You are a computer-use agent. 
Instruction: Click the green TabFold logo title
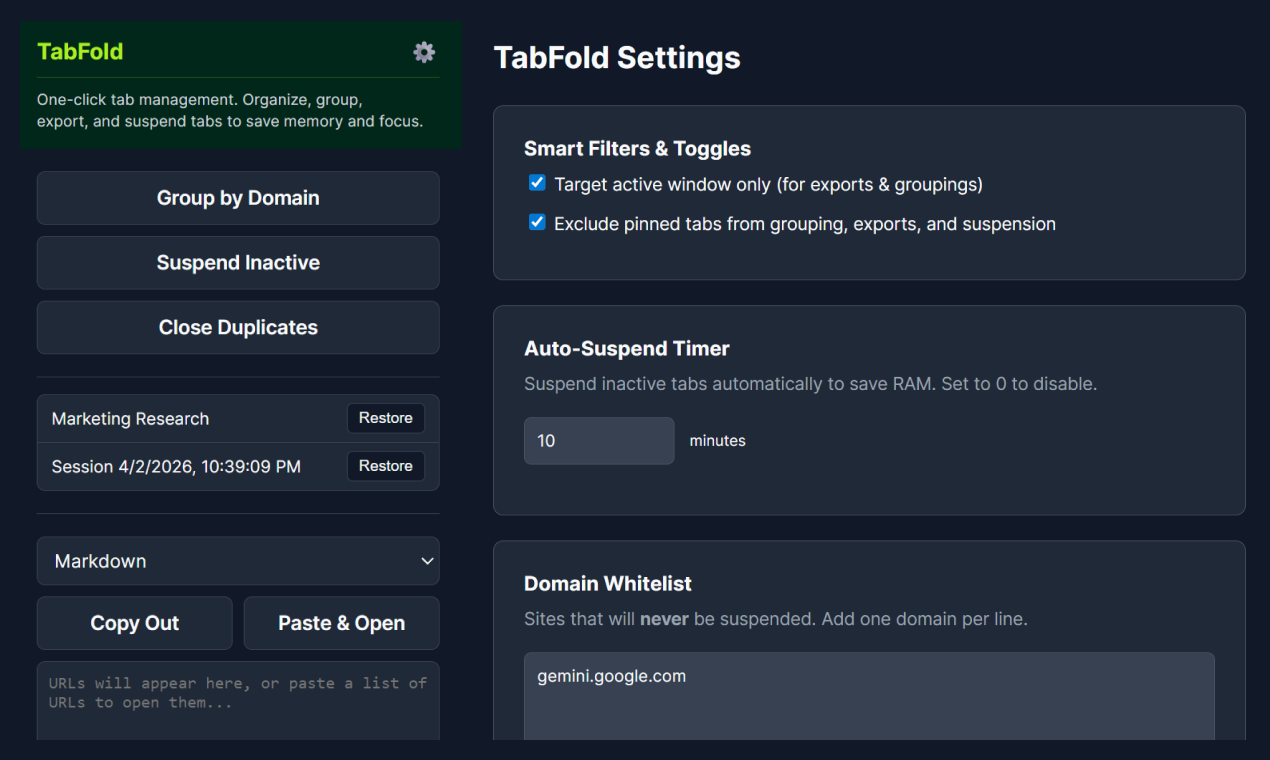pos(80,52)
